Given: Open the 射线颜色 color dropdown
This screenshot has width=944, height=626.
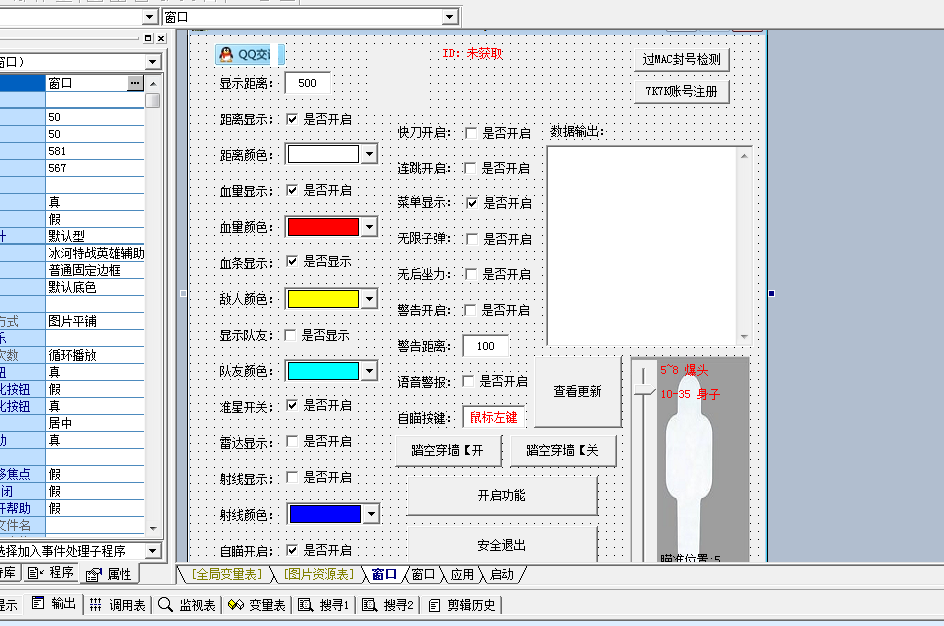Looking at the screenshot, I should click(370, 514).
